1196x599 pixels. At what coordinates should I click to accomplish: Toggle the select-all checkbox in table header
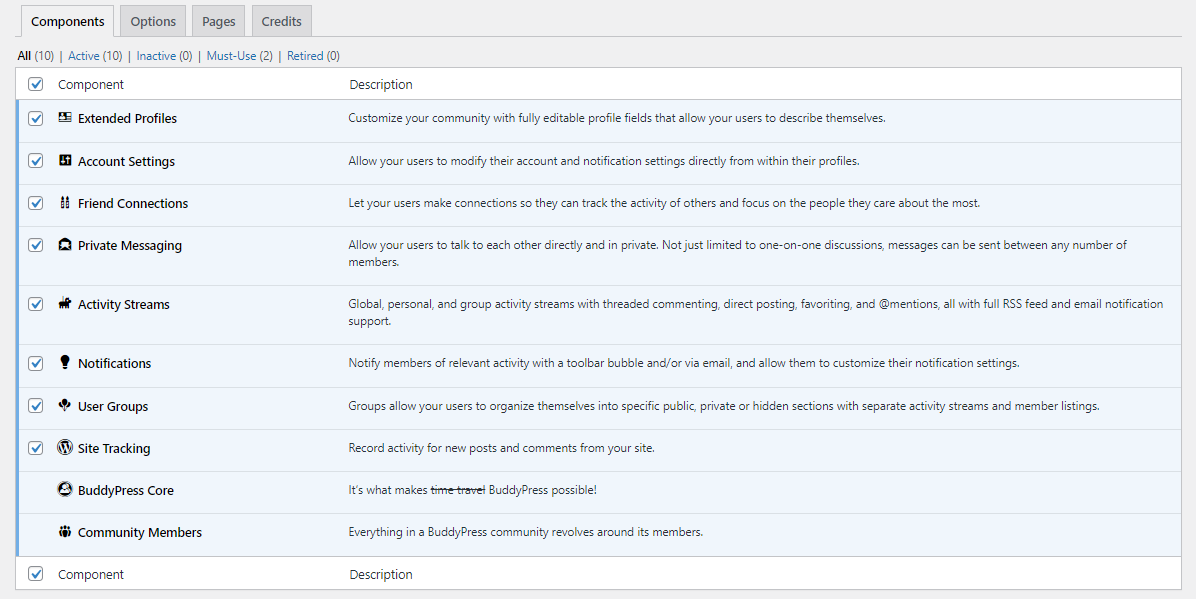(x=36, y=84)
